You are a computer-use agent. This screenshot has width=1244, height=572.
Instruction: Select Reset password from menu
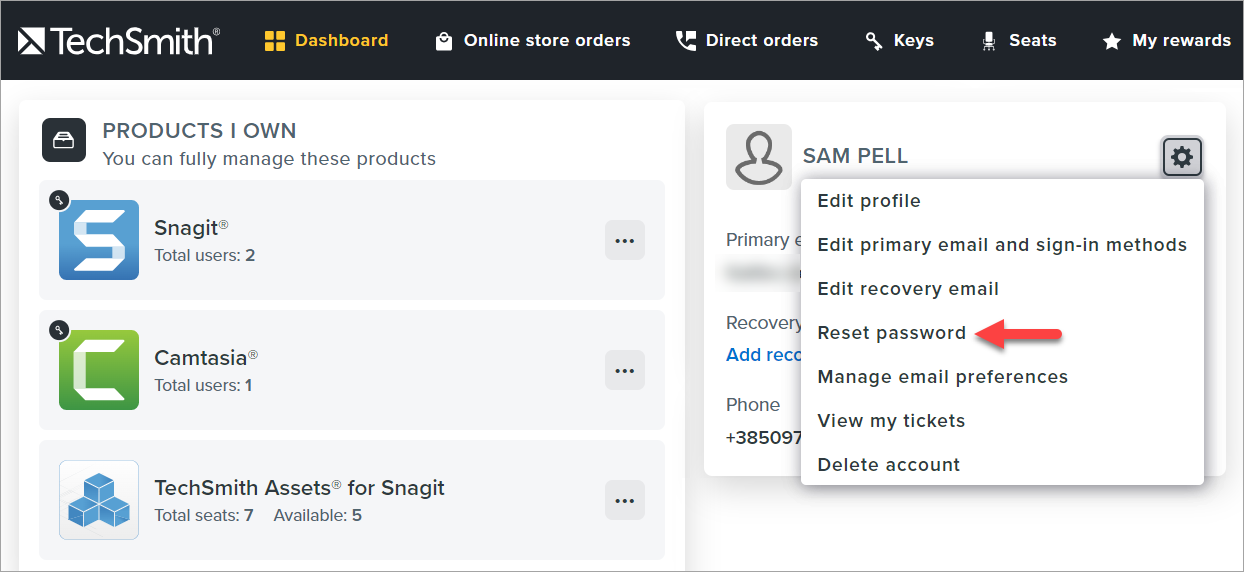[892, 333]
